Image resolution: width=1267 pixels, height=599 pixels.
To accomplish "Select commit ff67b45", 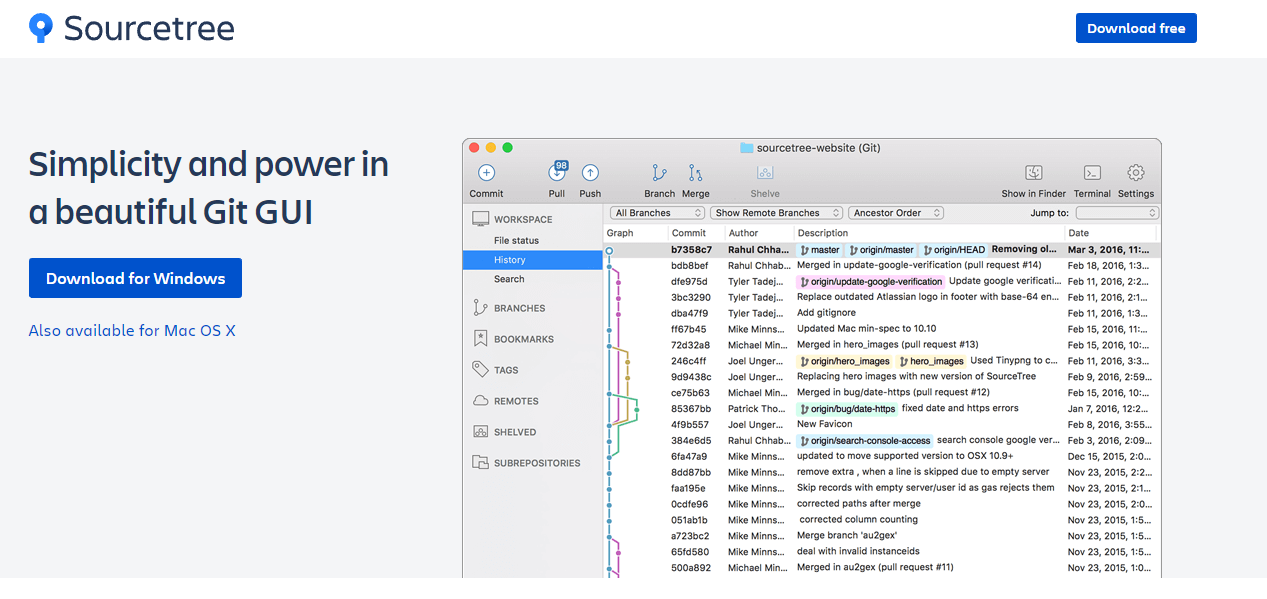I will click(x=882, y=329).
